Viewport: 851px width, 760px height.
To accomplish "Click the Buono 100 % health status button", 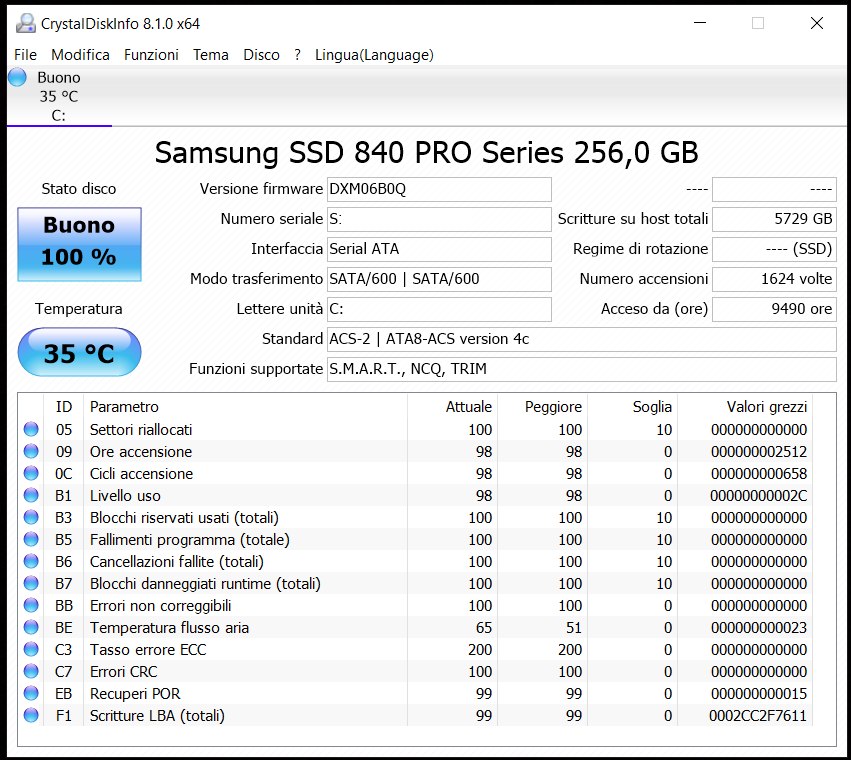I will [79, 244].
